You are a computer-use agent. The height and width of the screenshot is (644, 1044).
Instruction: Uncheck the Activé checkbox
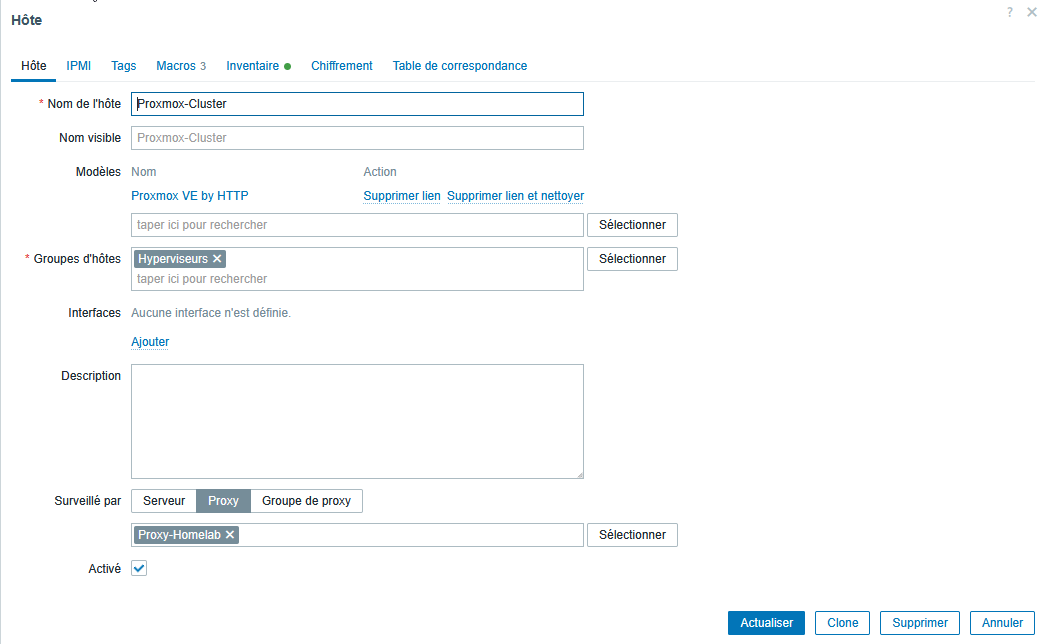point(138,567)
